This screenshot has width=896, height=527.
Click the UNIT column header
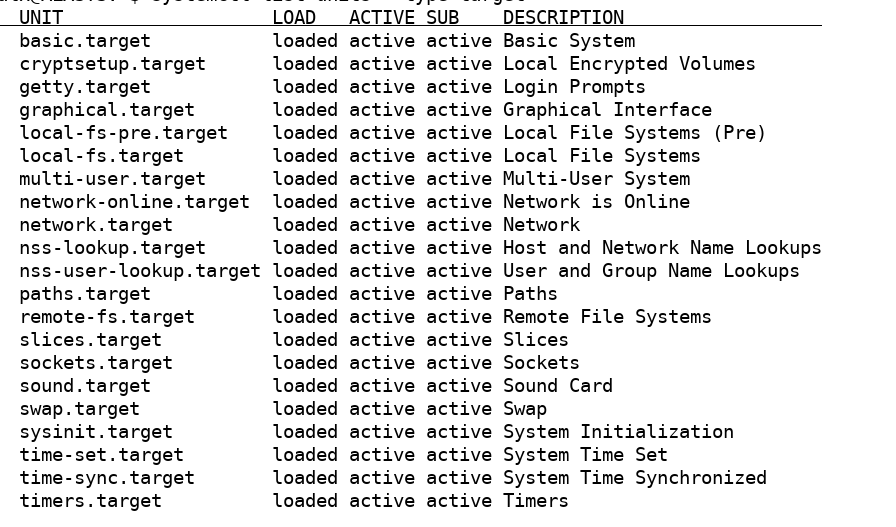(x=41, y=18)
